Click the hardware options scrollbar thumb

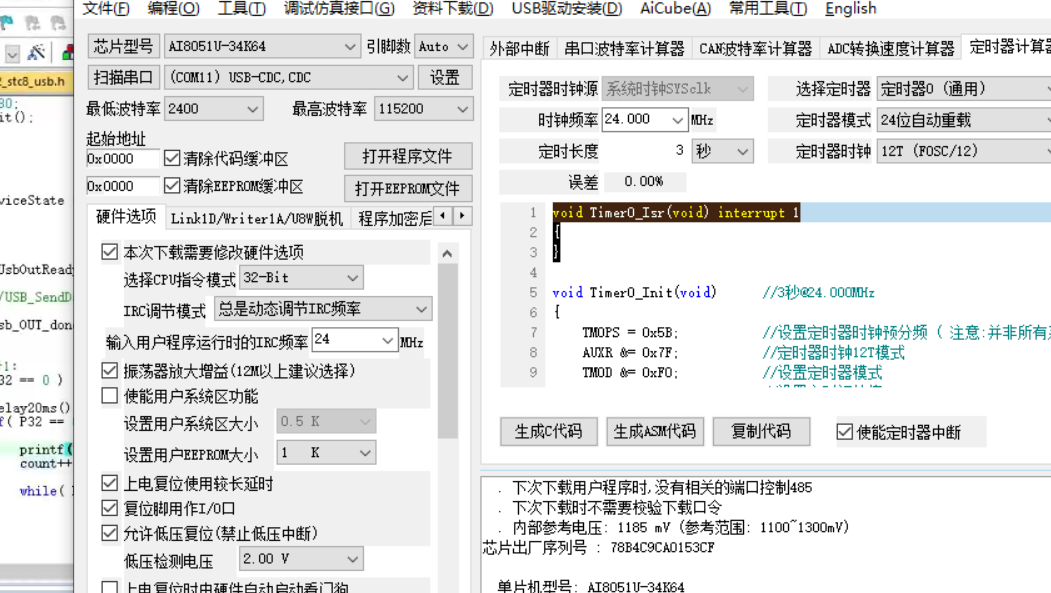(x=448, y=352)
